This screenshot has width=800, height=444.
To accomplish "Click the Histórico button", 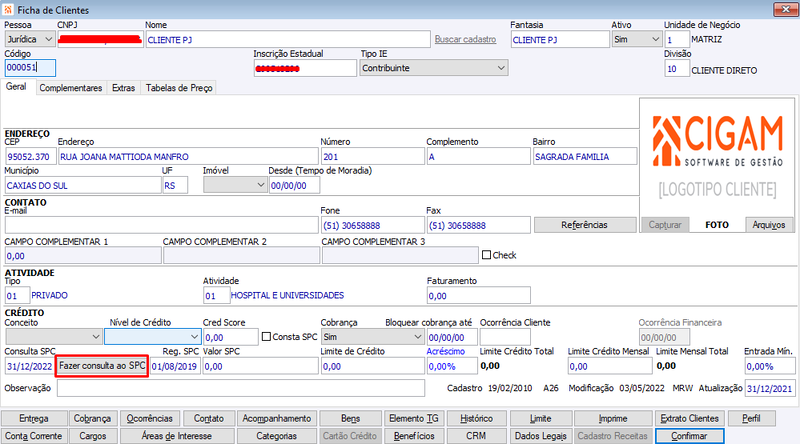I will [x=477, y=418].
